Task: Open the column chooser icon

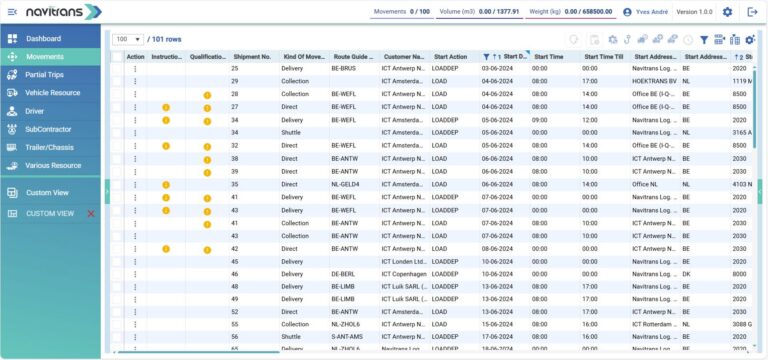Action: (x=735, y=40)
